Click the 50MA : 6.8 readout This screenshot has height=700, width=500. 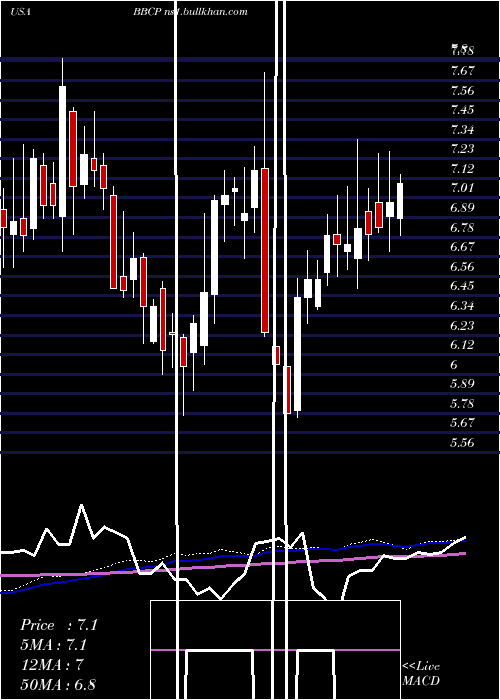58,685
